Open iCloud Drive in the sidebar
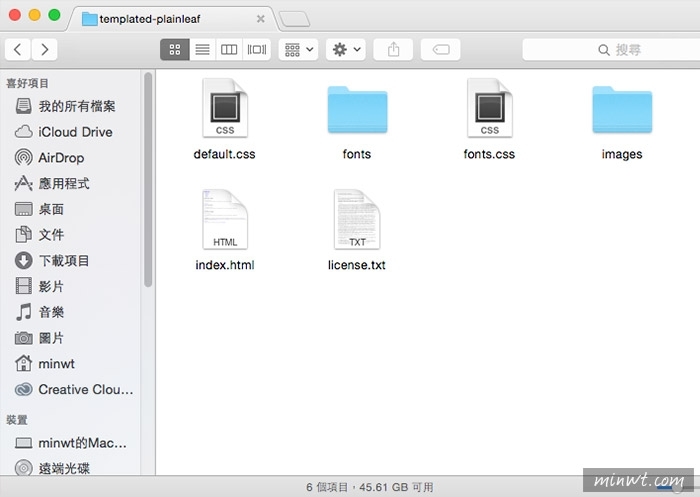This screenshot has width=700, height=497. coord(75,132)
